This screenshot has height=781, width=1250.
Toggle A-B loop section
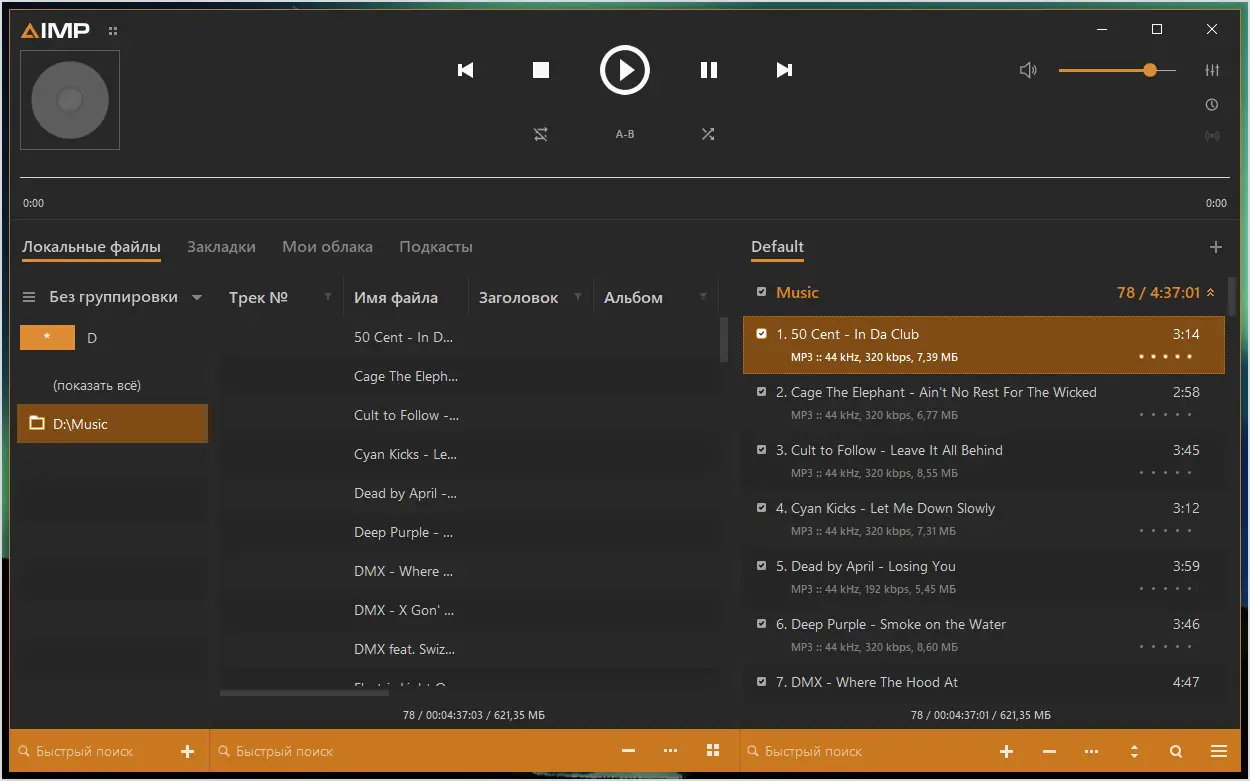[x=625, y=134]
